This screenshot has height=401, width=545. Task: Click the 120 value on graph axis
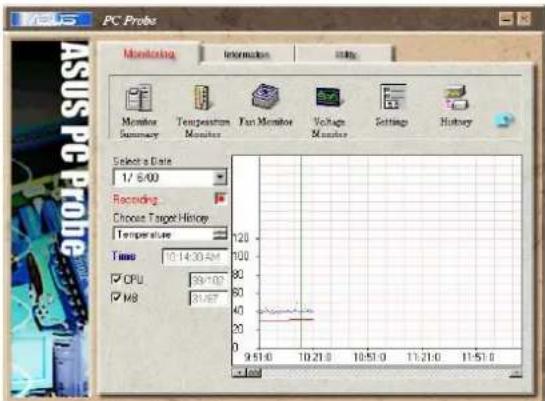point(241,238)
